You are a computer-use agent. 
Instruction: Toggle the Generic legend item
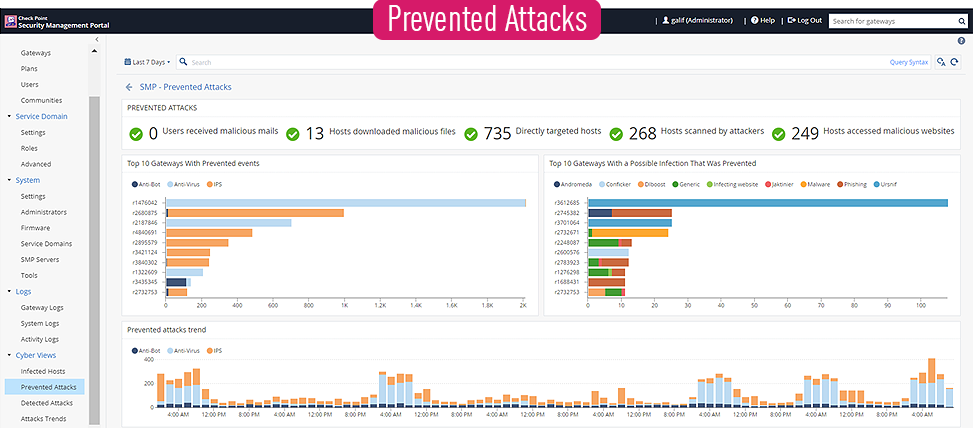click(687, 184)
